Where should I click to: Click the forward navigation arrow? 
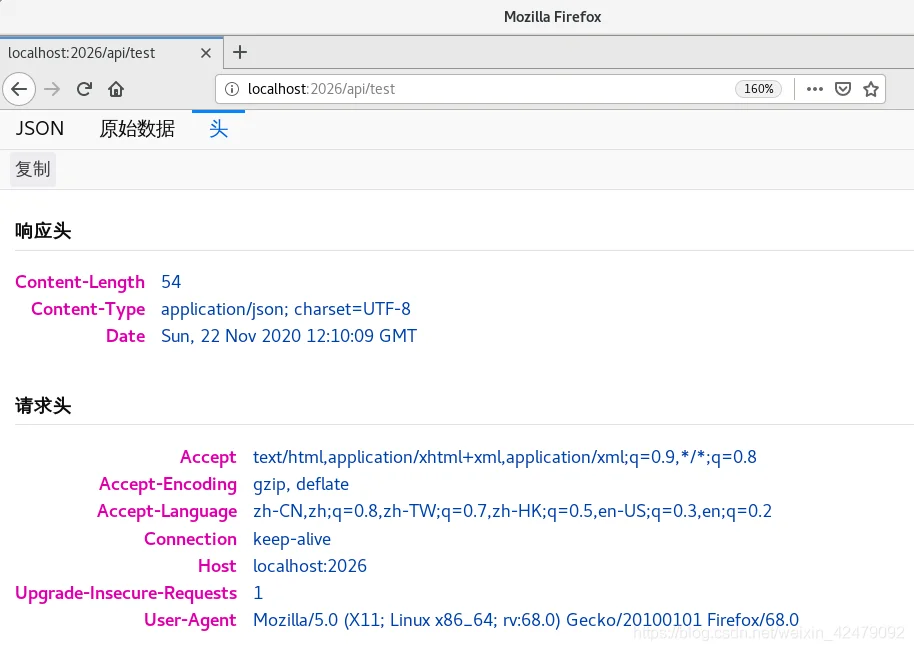click(x=52, y=89)
